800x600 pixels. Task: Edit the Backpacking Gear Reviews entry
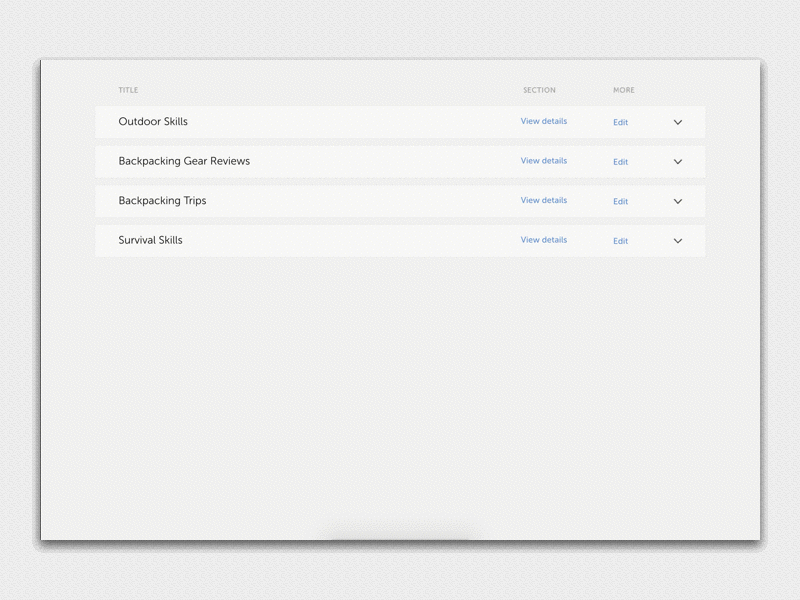[x=620, y=162]
